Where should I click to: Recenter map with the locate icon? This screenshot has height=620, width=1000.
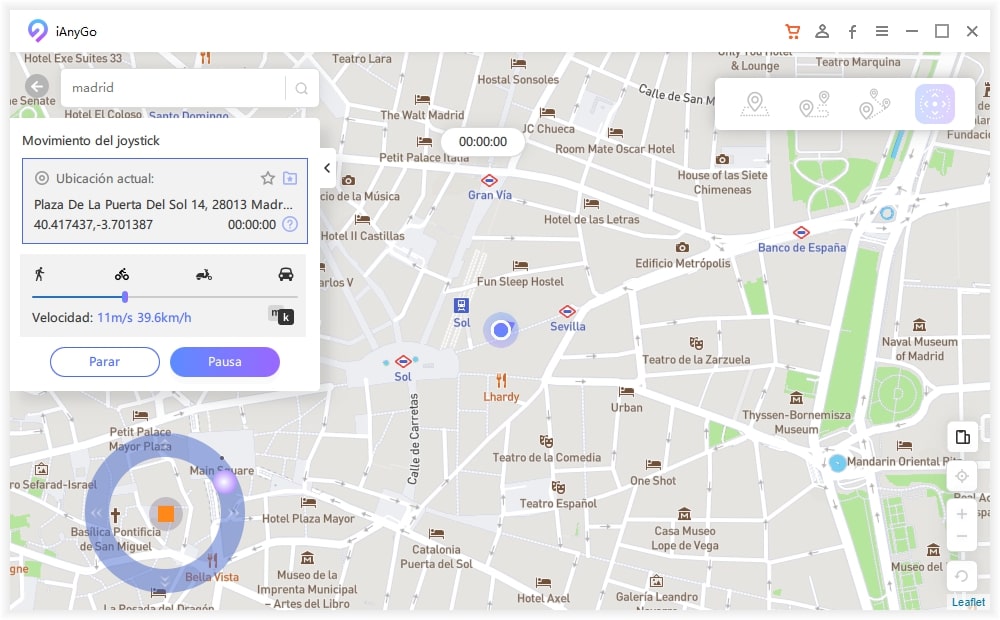click(x=962, y=476)
